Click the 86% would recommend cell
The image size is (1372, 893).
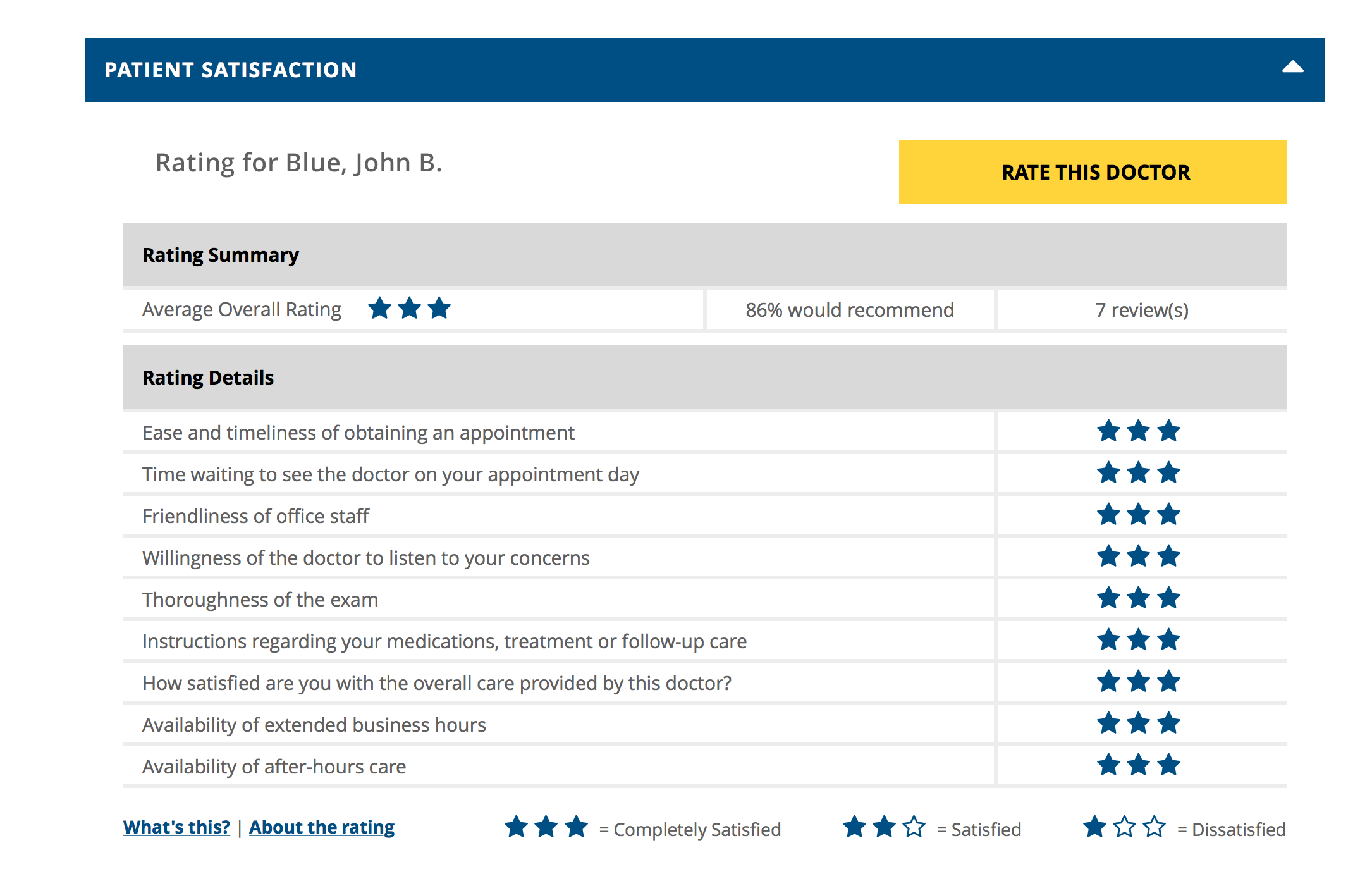click(849, 310)
